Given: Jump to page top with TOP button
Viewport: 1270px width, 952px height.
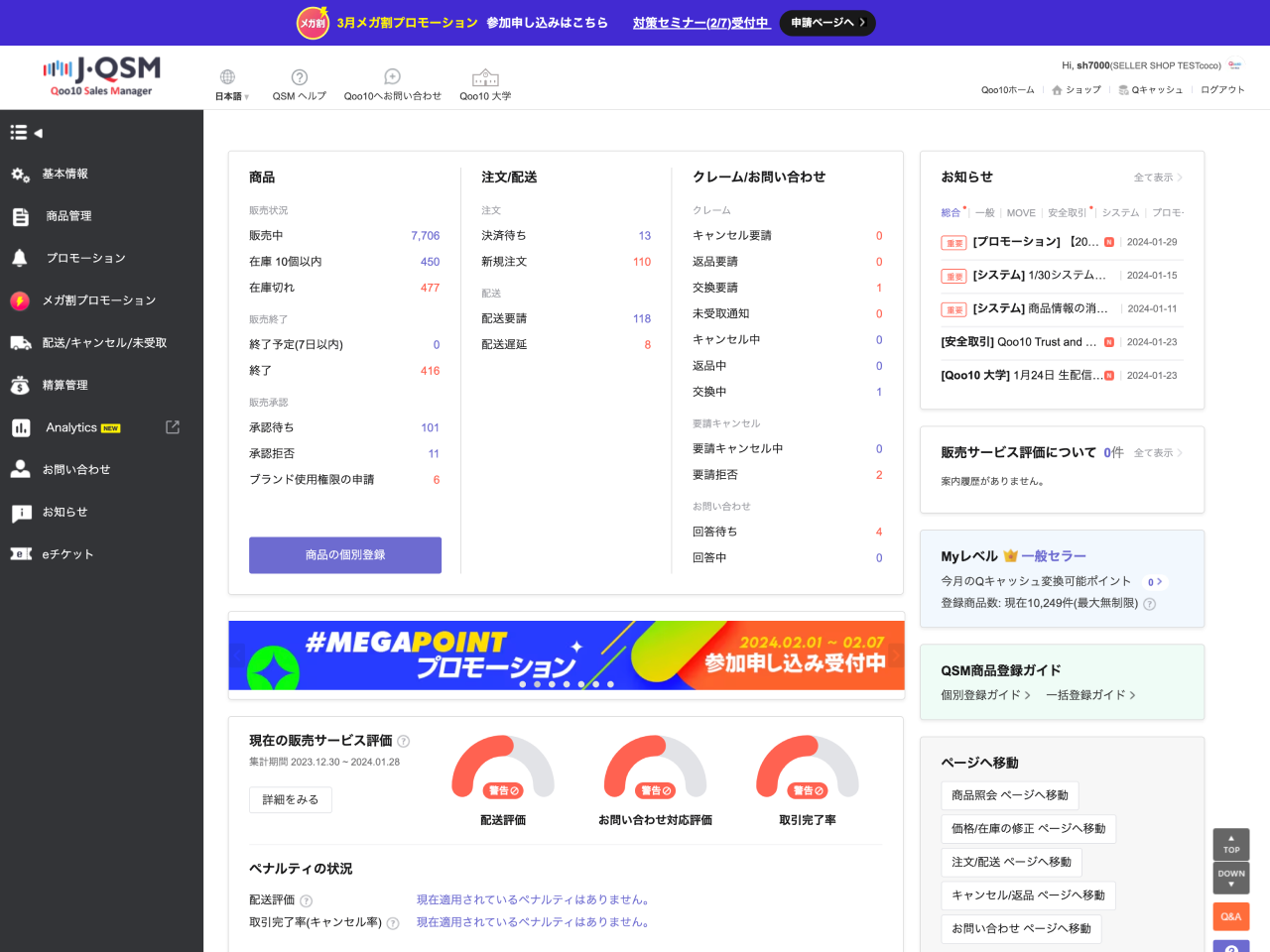Looking at the screenshot, I should [1231, 845].
